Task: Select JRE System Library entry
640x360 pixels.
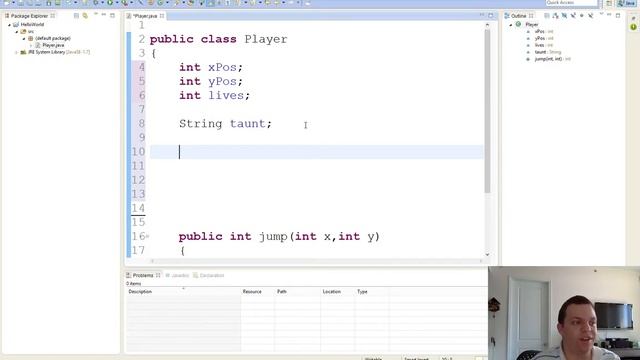Action: pos(58,52)
